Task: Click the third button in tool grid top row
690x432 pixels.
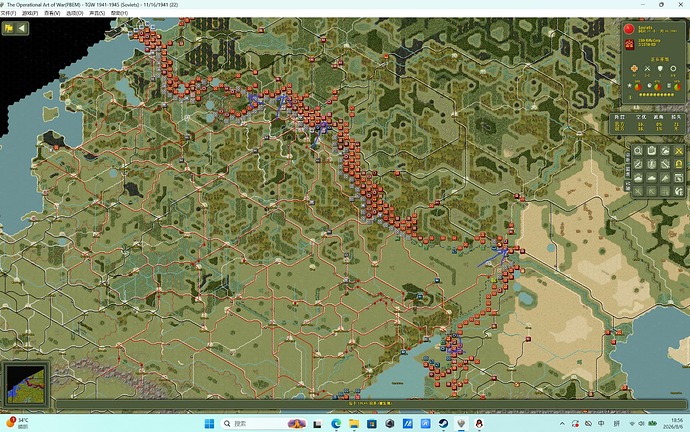Action: point(665,151)
